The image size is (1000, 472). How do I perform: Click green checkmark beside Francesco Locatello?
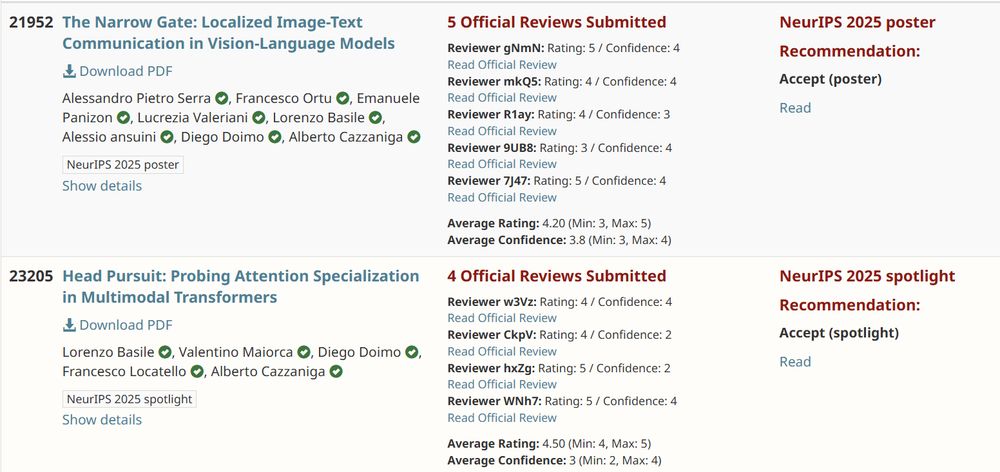click(x=197, y=372)
